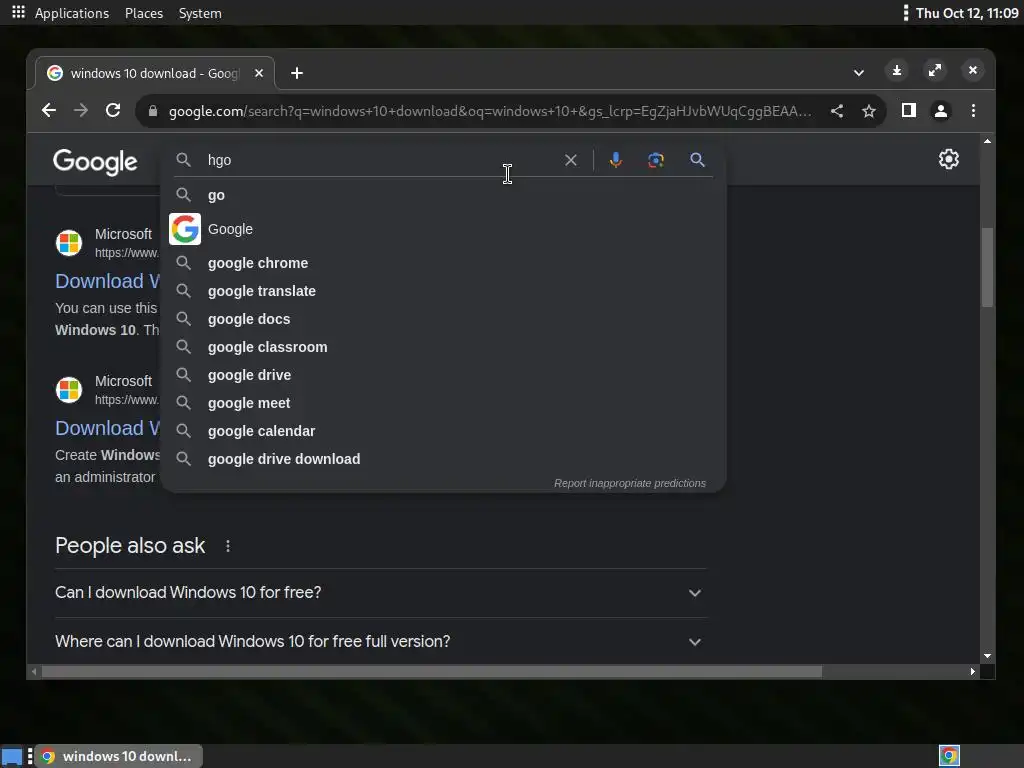Choose 'google calendar' suggestion
Viewport: 1024px width, 768px height.
[443, 431]
